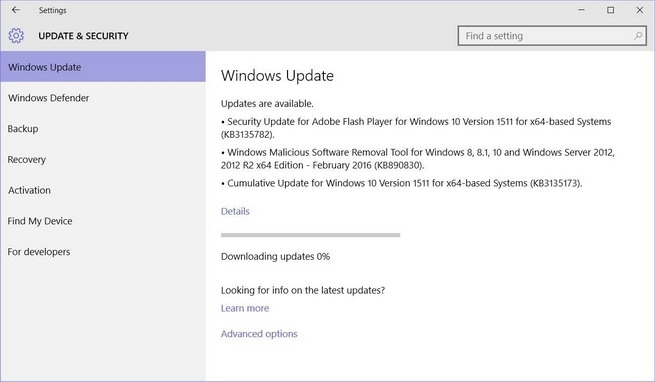Click the Settings window title
This screenshot has width=655, height=382.
point(53,10)
